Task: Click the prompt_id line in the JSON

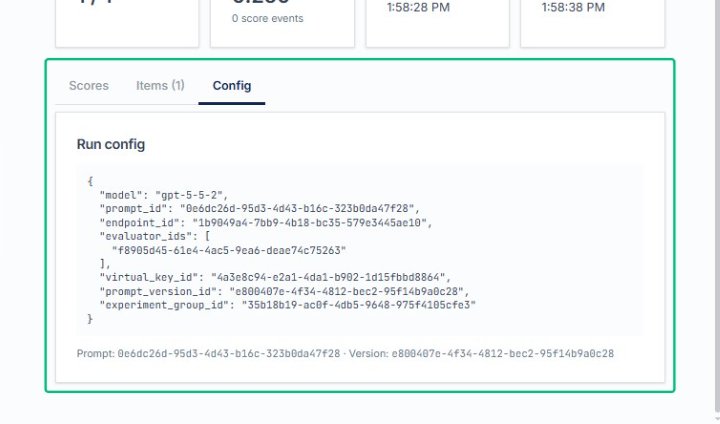Action: (259, 209)
